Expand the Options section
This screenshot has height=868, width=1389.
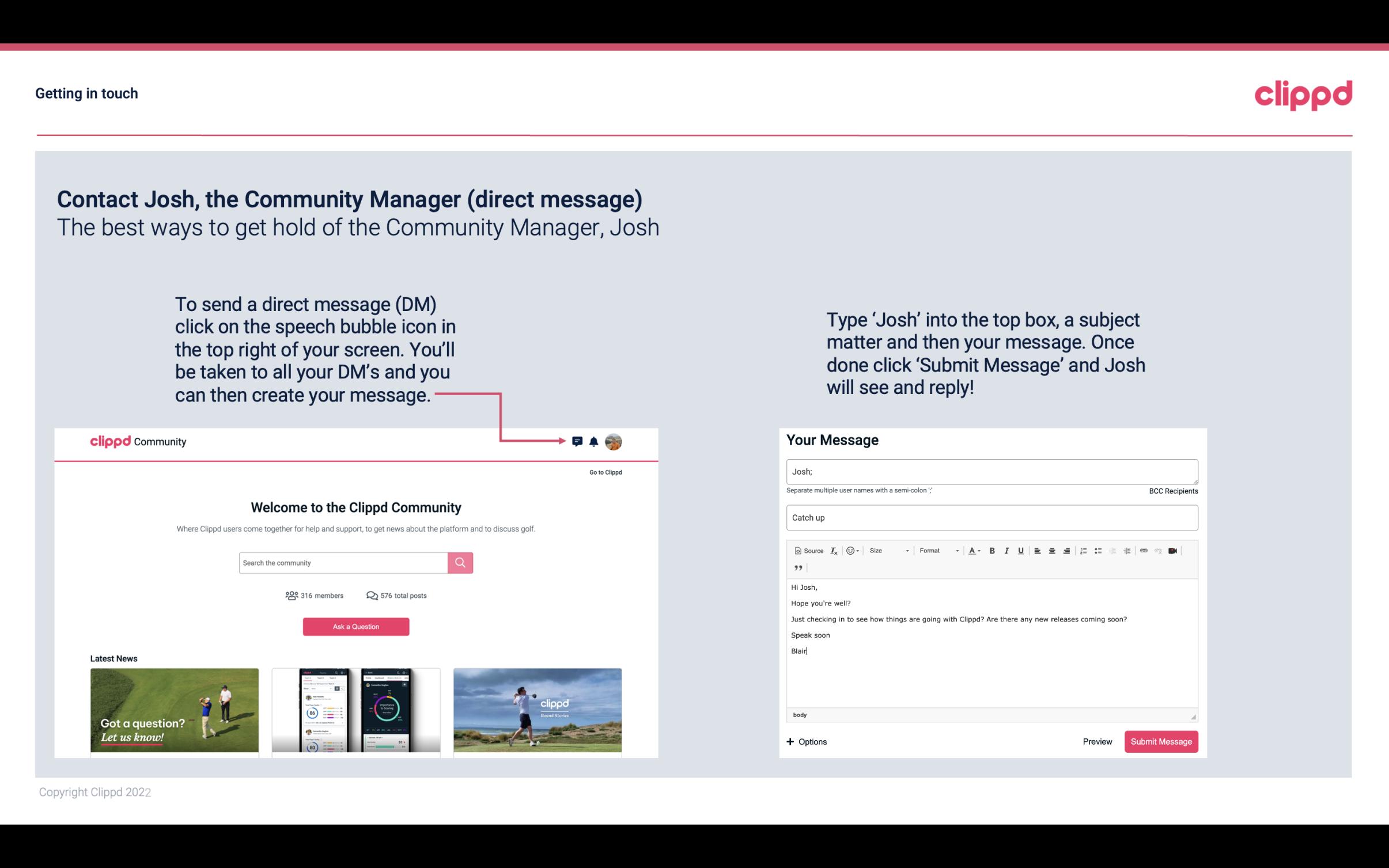point(806,741)
